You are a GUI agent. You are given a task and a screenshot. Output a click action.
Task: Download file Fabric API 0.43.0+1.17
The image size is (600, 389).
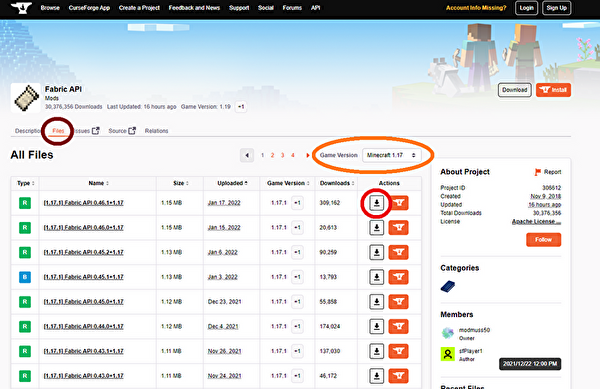pos(377,376)
